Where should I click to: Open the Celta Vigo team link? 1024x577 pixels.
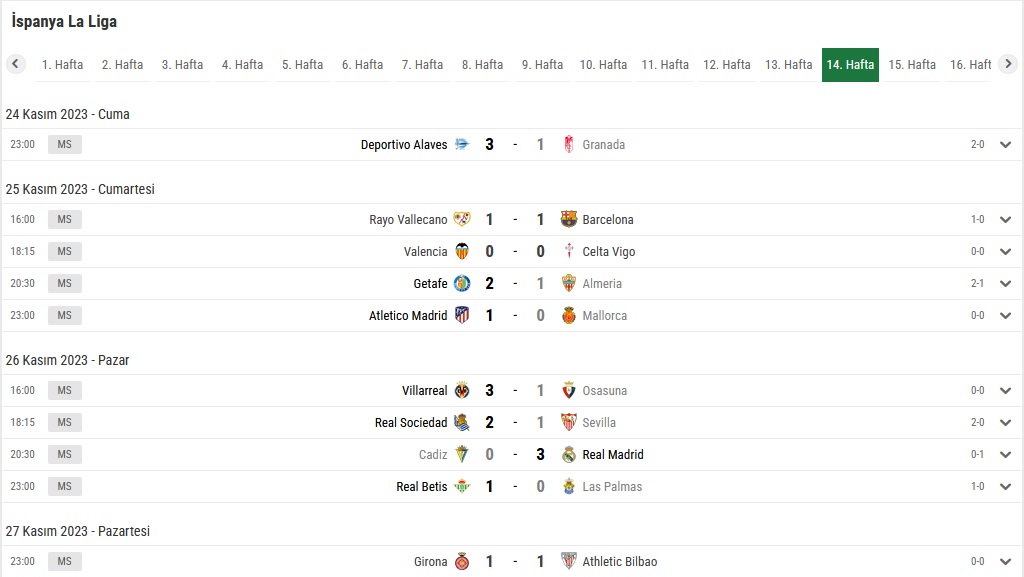[x=609, y=251]
